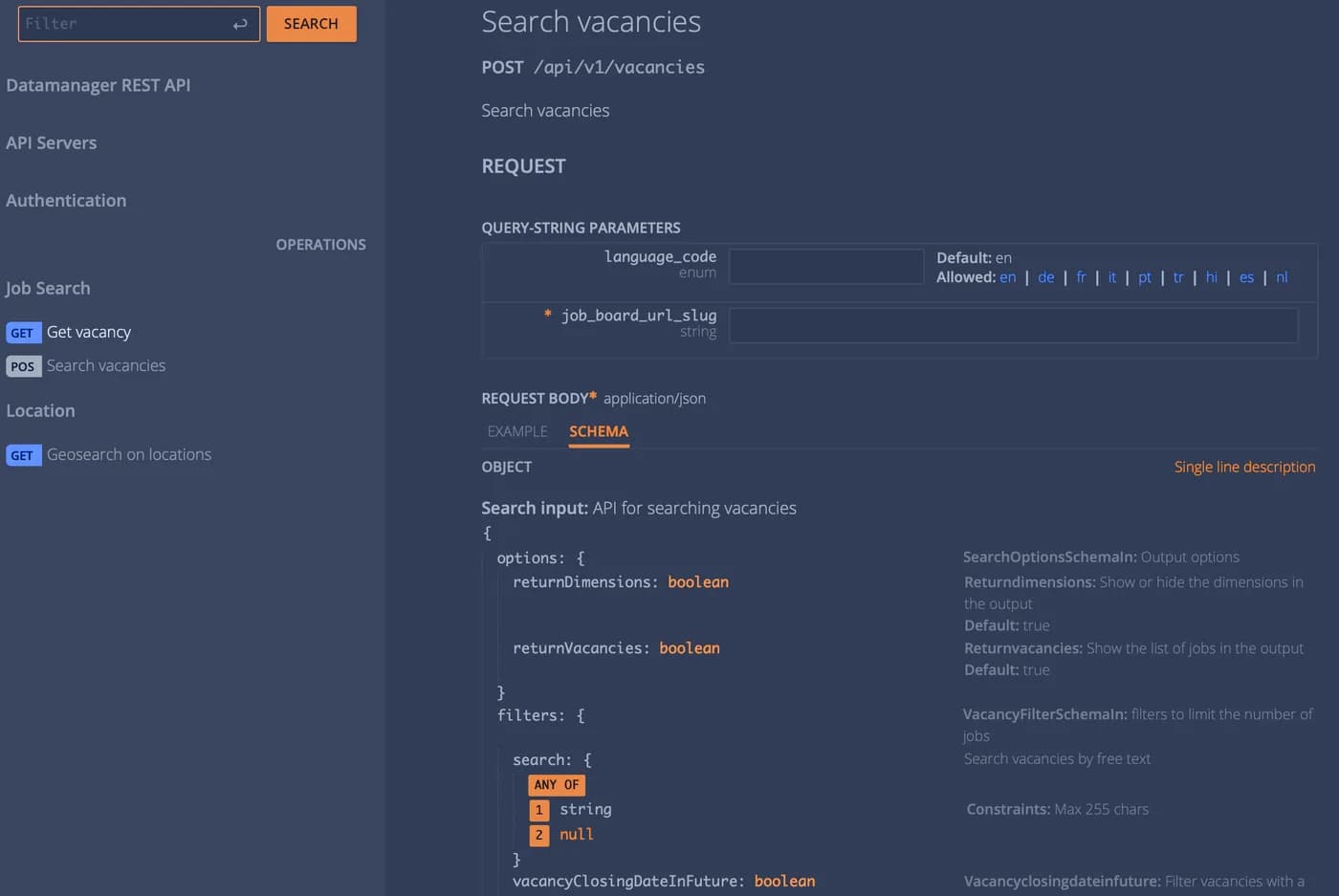Choose allowed language value tr
The image size is (1339, 896).
point(1178,277)
